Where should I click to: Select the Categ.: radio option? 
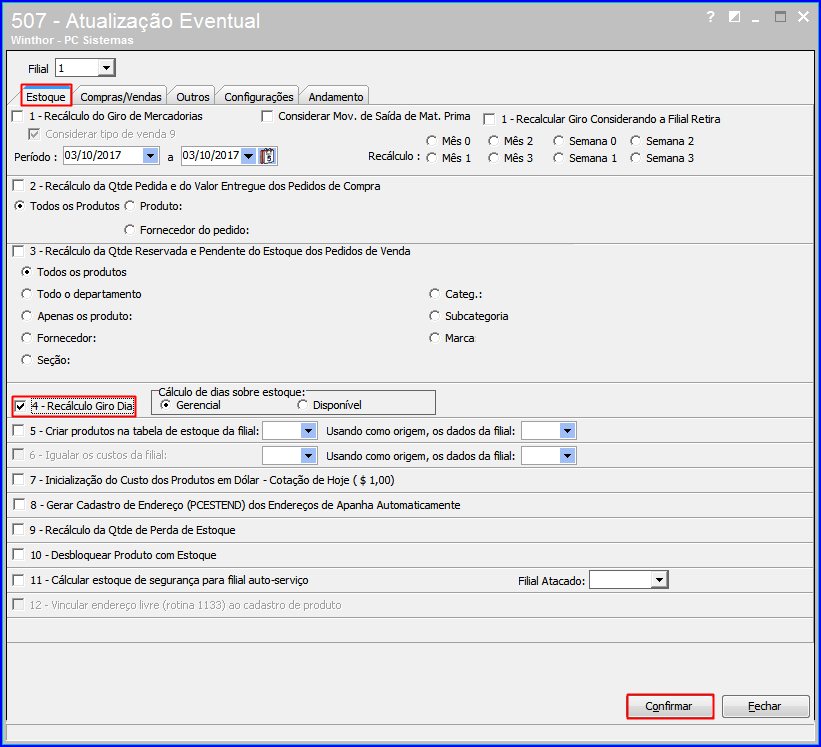pos(434,294)
